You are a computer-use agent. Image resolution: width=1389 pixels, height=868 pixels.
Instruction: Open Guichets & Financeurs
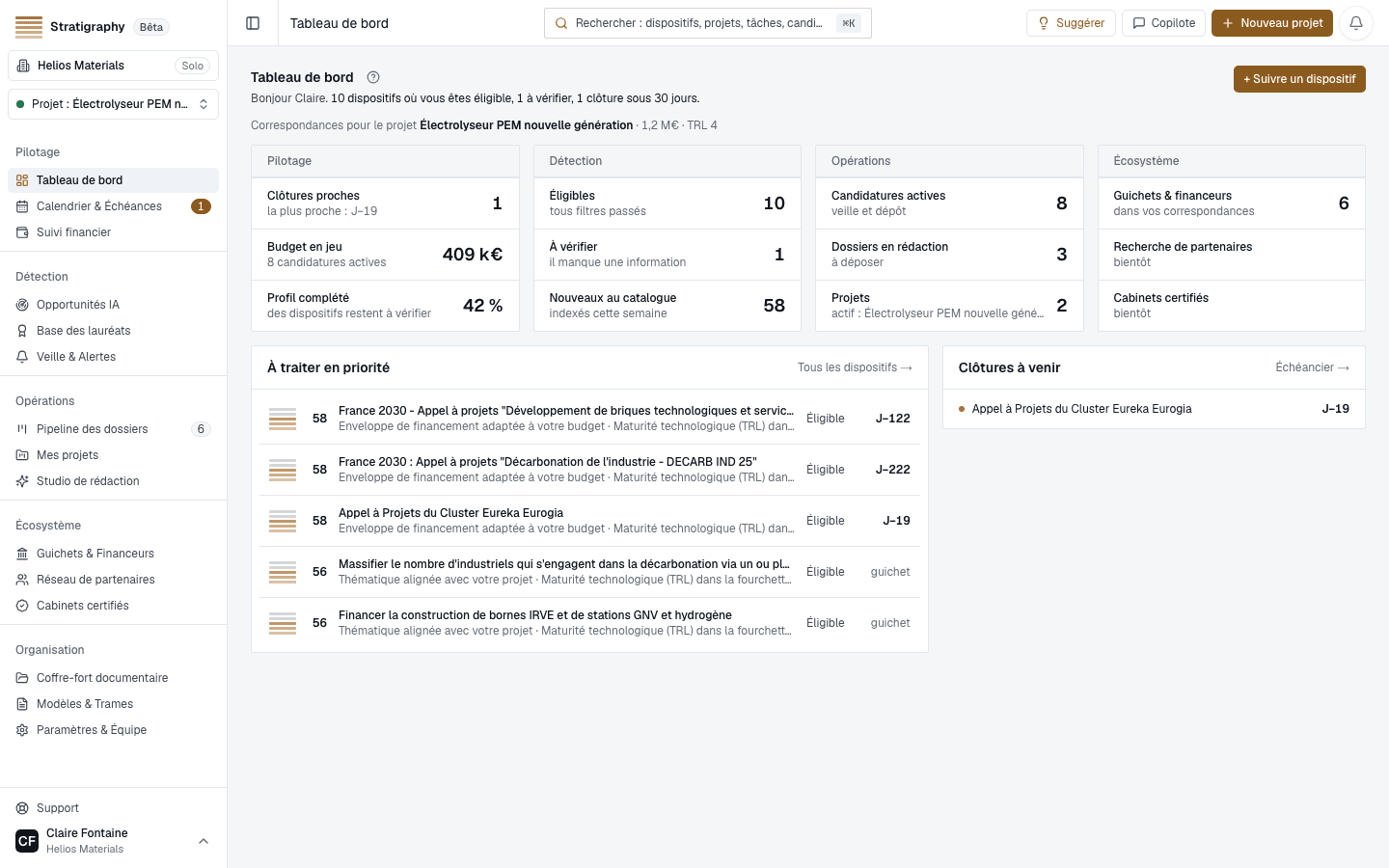(x=113, y=554)
